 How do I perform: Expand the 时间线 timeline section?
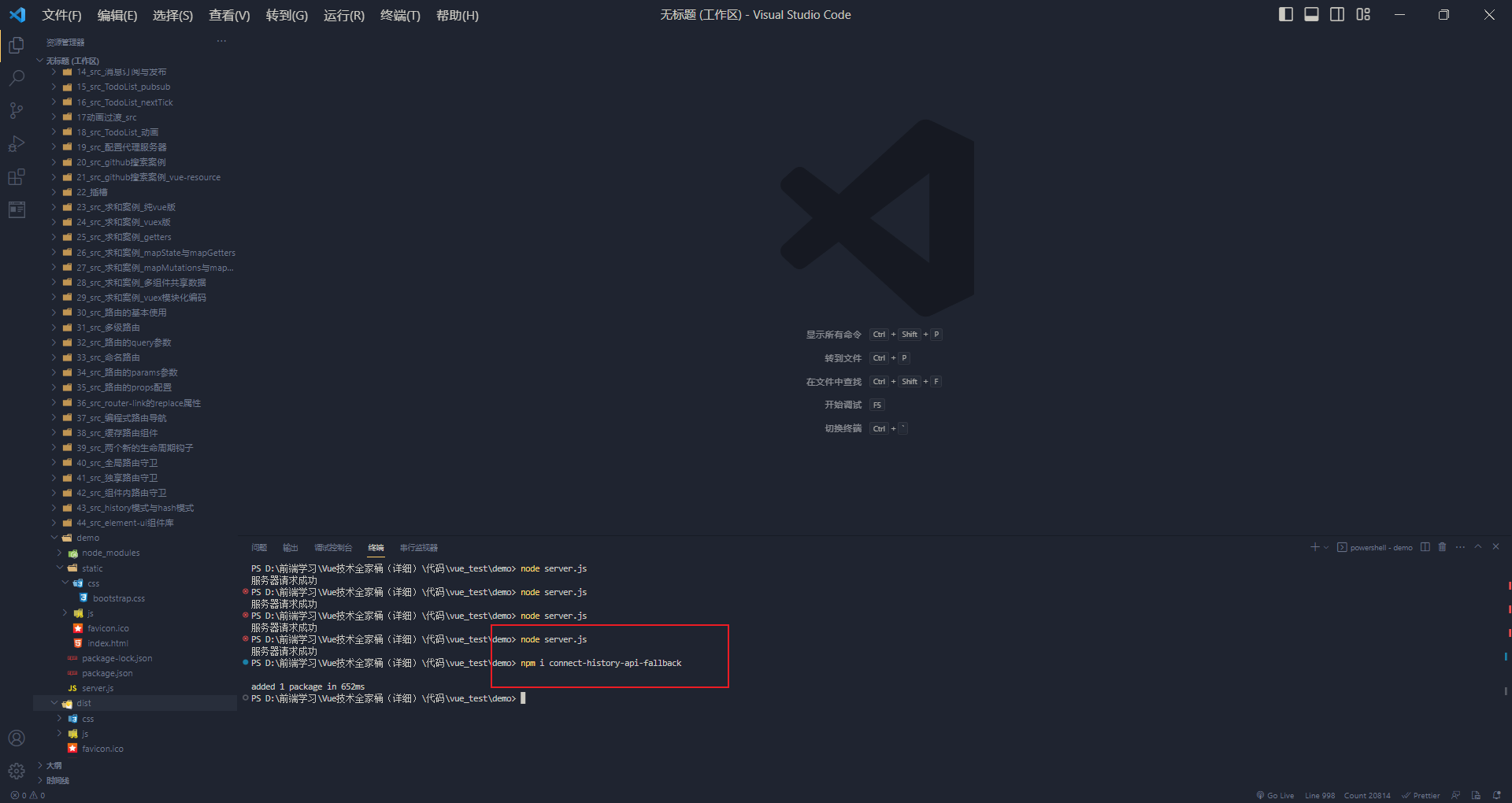[135, 780]
